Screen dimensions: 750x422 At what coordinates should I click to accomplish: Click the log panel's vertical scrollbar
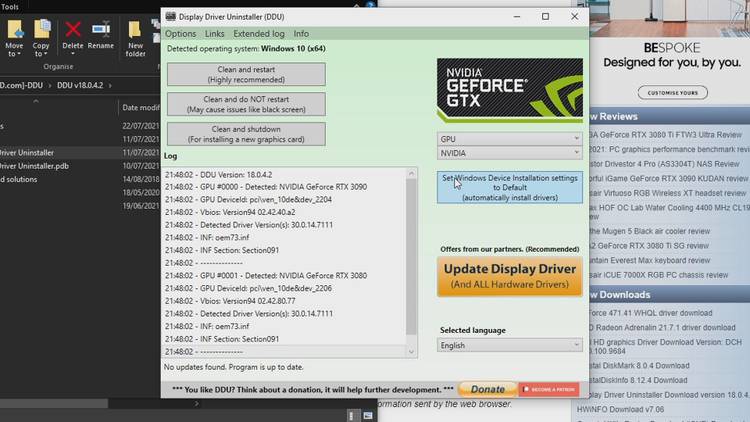click(x=411, y=260)
